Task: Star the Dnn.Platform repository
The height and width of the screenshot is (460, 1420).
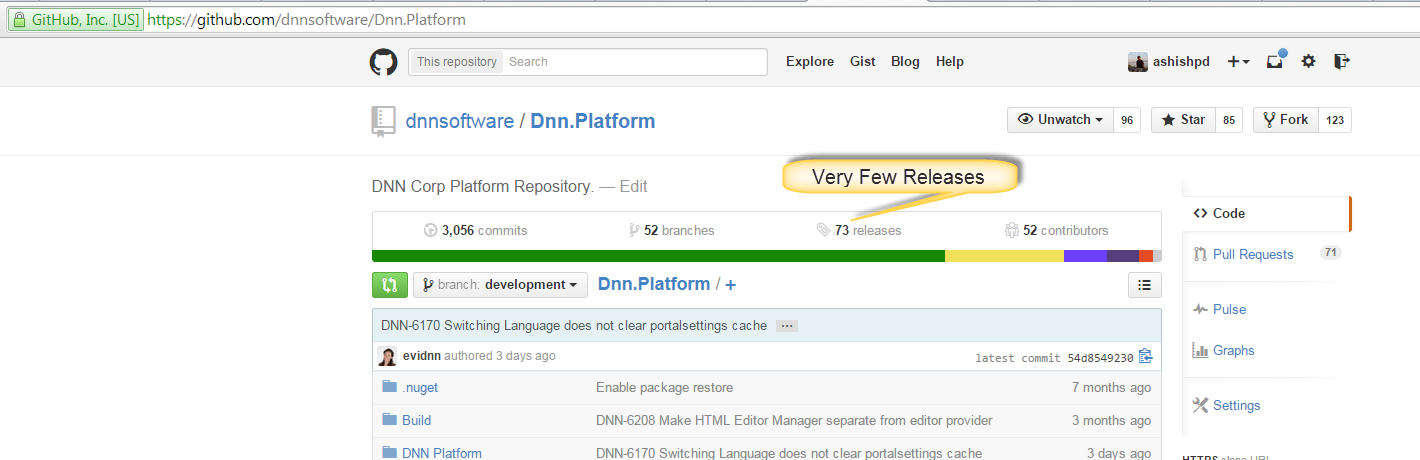Action: pyautogui.click(x=1183, y=120)
